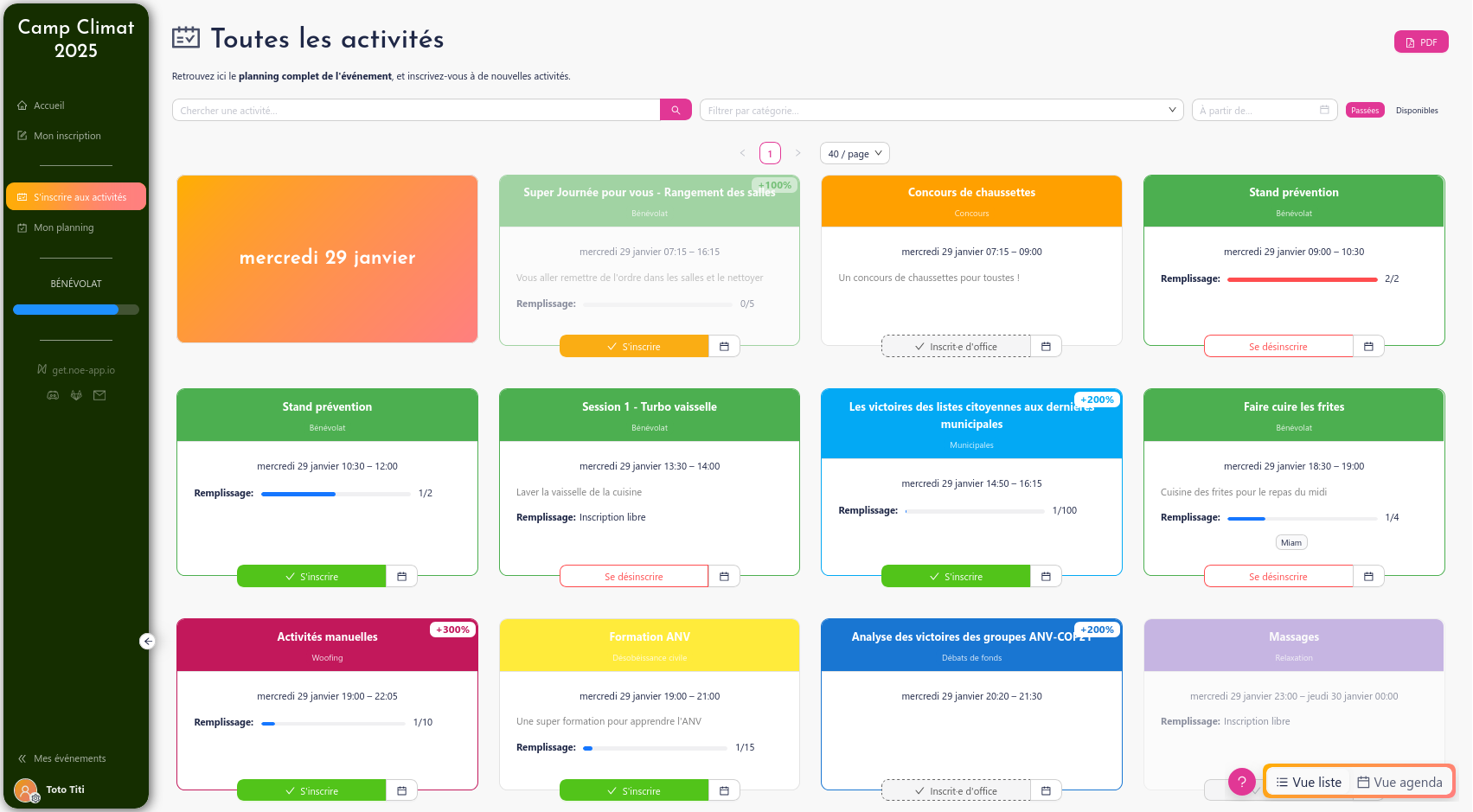The width and height of the screenshot is (1473, 812).
Task: Click the Bénévolat progress bar in sidebar
Action: click(x=76, y=310)
